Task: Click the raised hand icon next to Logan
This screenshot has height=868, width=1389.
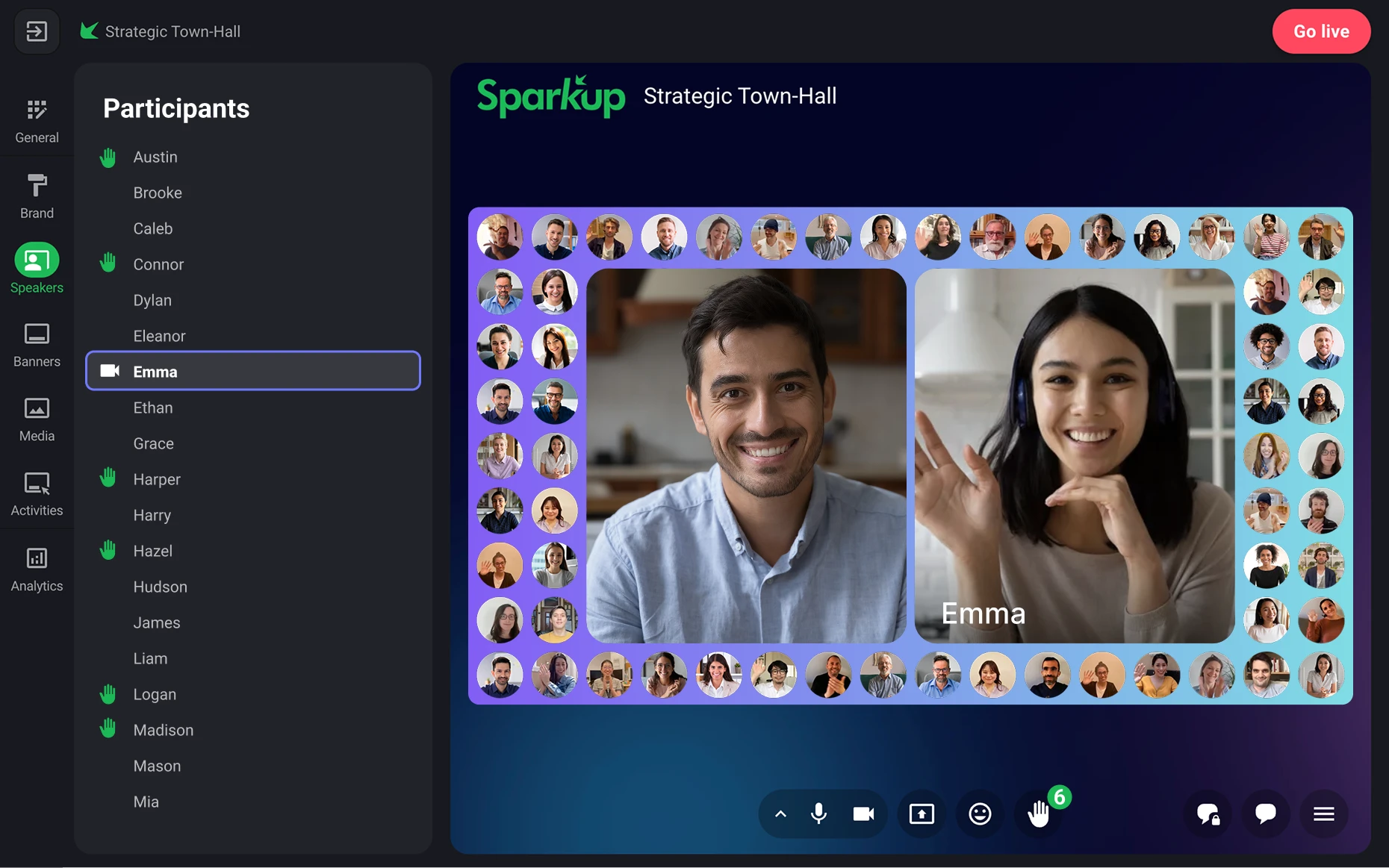Action: [x=108, y=694]
